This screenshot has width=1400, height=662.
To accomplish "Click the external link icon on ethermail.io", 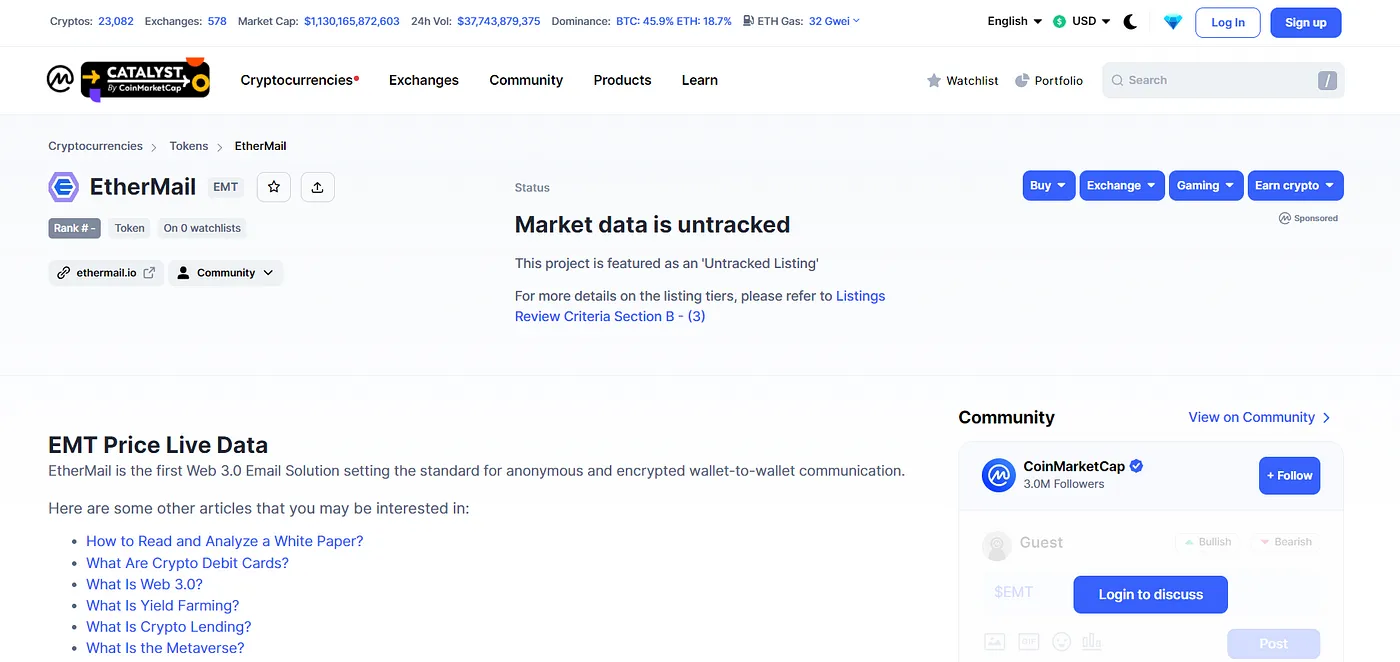I will (149, 273).
